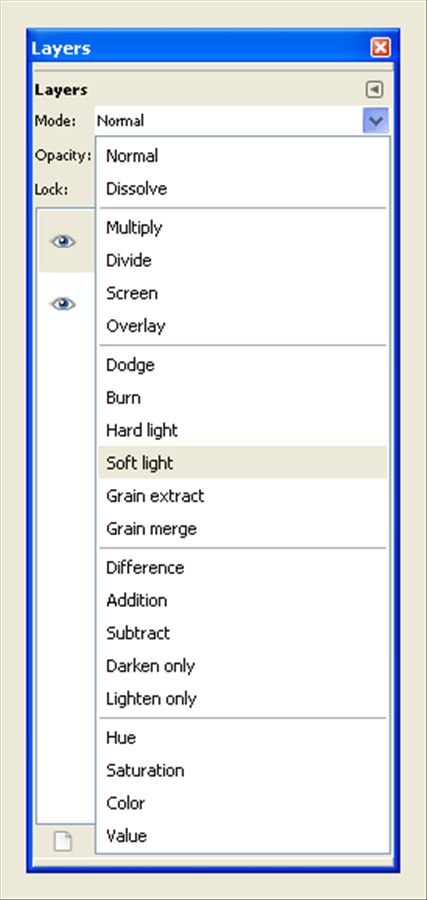427x900 pixels.
Task: Click the Mode combo box showing Normal
Action: (242, 121)
